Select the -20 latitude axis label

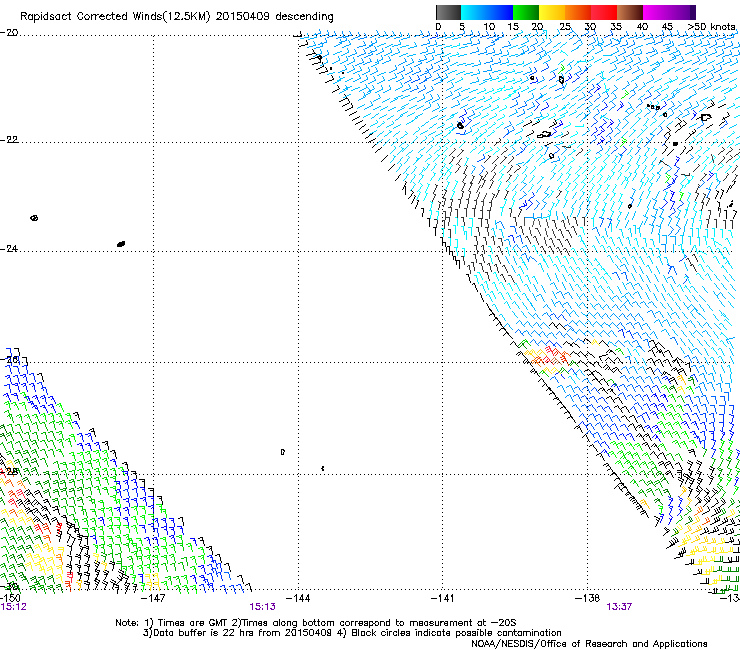9,32
